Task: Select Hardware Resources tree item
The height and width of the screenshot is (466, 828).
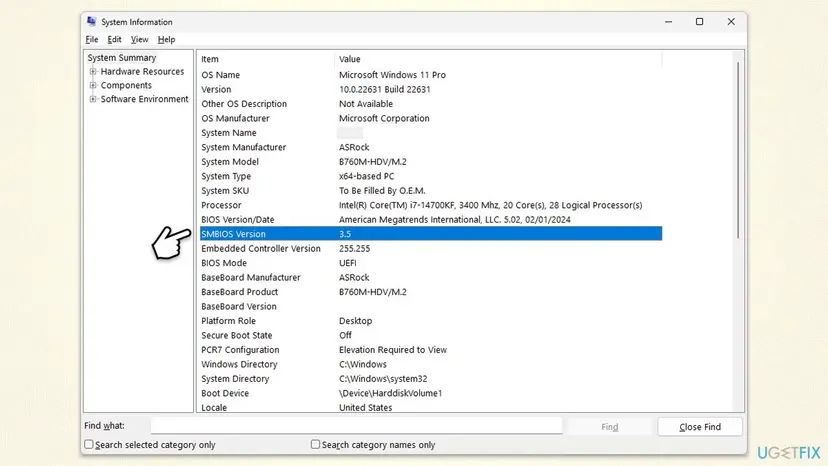Action: click(143, 71)
